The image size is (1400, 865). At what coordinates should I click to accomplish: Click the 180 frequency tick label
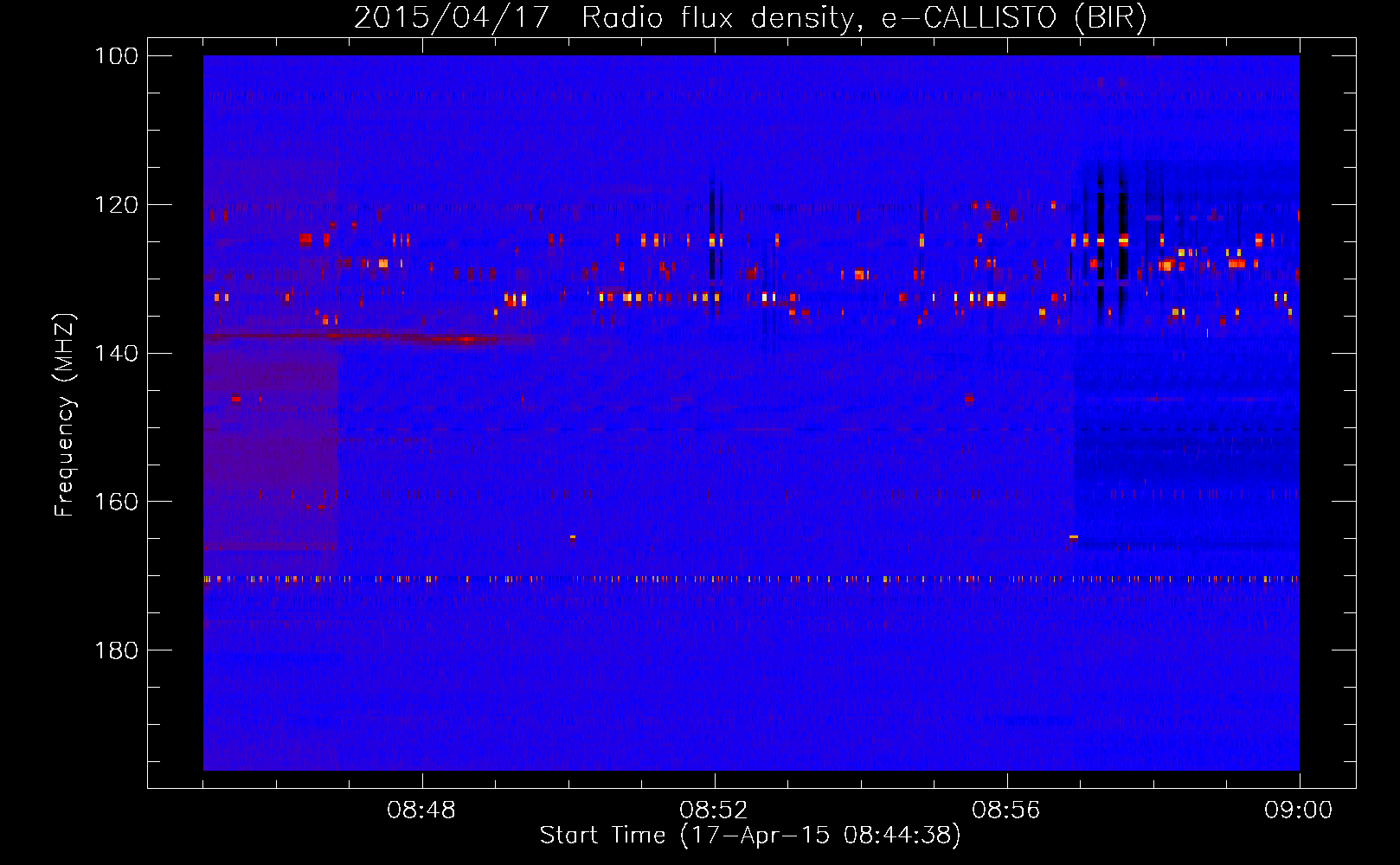click(116, 650)
